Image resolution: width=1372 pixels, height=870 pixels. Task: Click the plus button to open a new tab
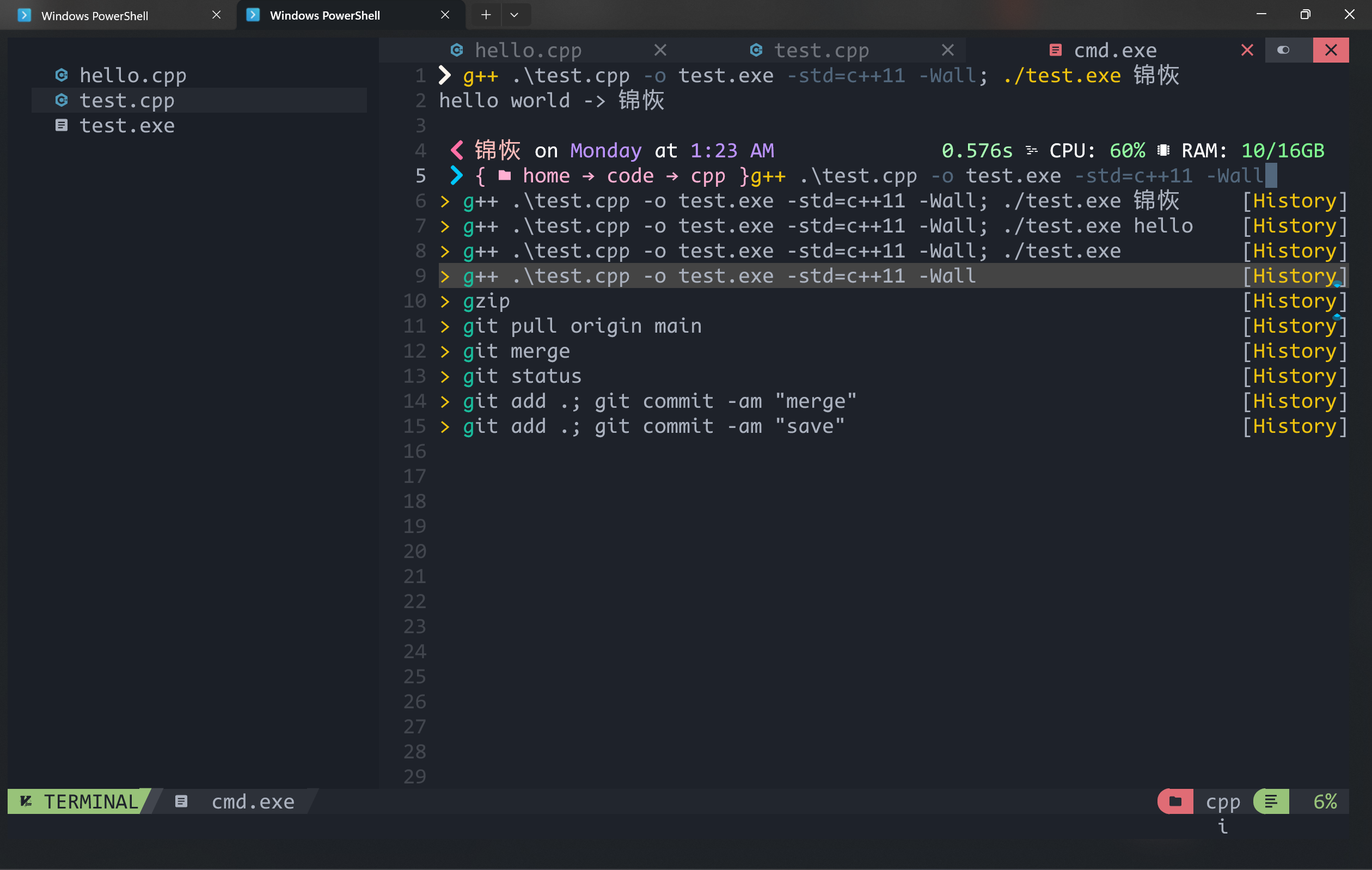tap(486, 15)
